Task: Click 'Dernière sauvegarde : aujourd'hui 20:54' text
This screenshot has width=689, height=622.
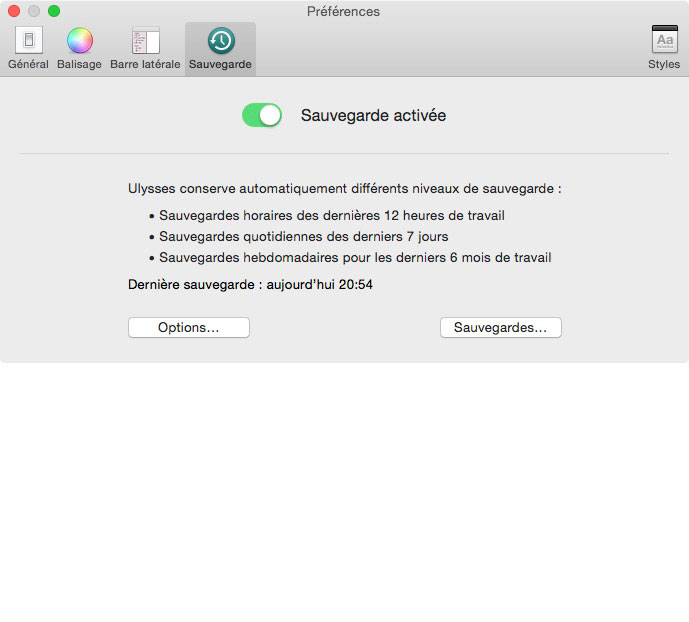Action: pyautogui.click(x=250, y=285)
